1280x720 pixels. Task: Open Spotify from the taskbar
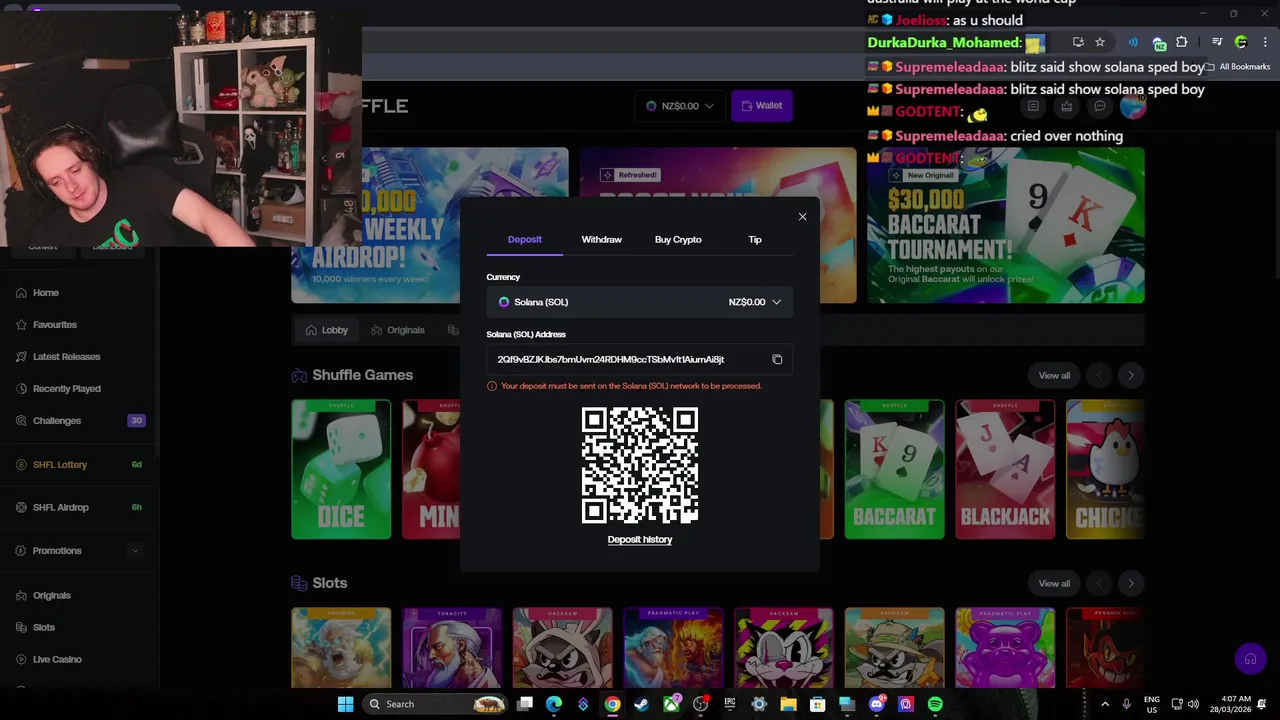(935, 704)
